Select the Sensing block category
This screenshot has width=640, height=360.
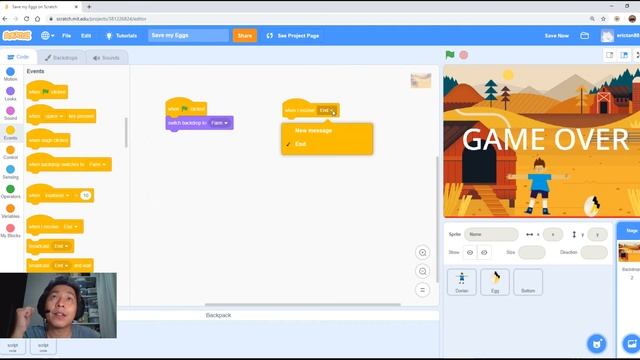(x=11, y=172)
